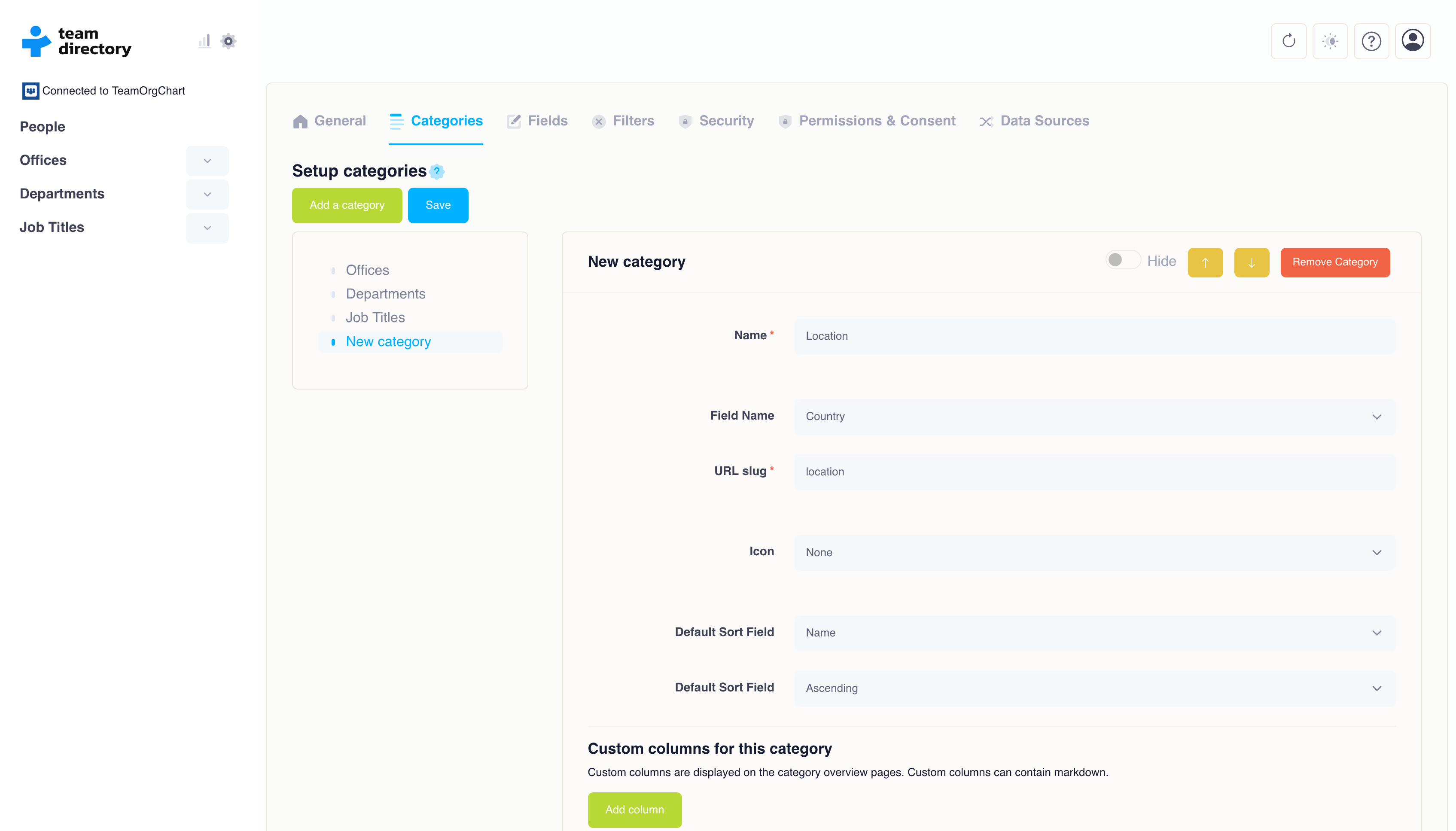
Task: Click the TeamOrgChart connection icon
Action: [x=30, y=91]
